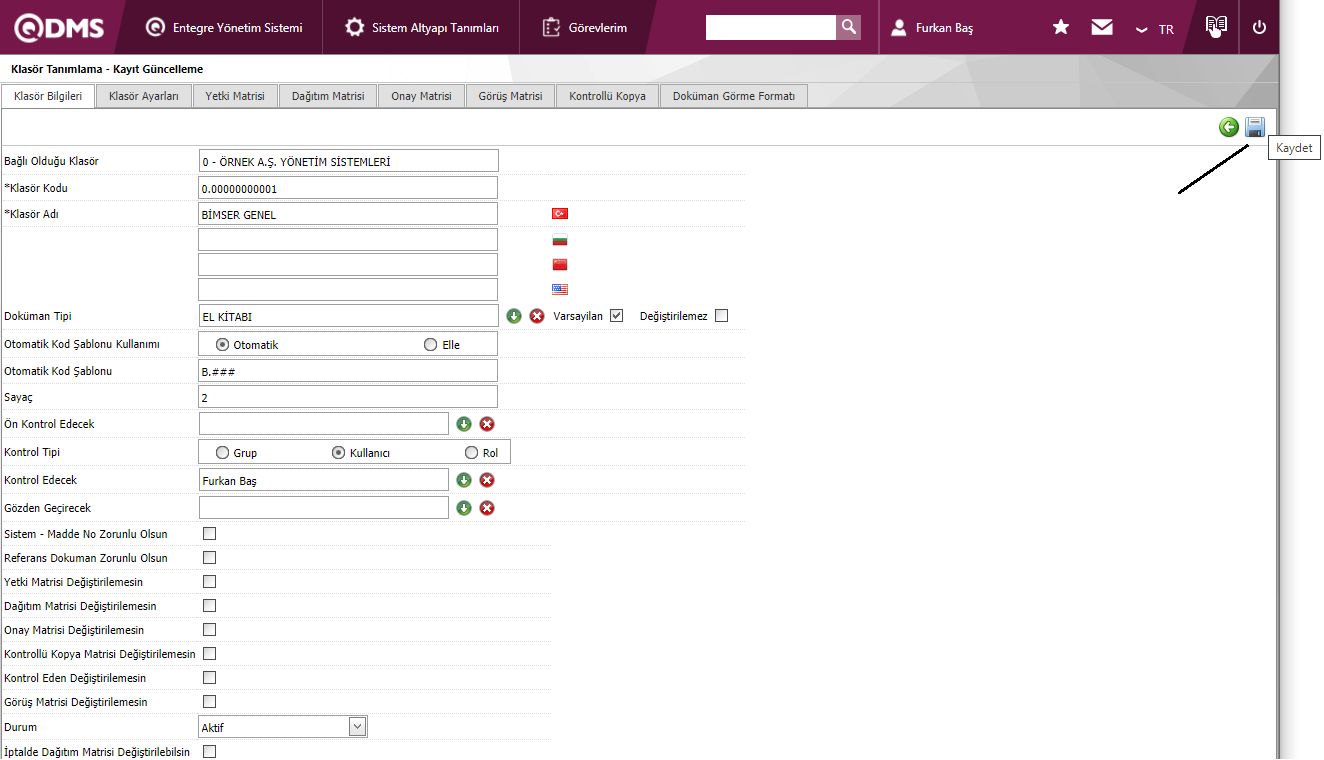Open Entegre Yönetim Sistemi menu

[x=224, y=28]
